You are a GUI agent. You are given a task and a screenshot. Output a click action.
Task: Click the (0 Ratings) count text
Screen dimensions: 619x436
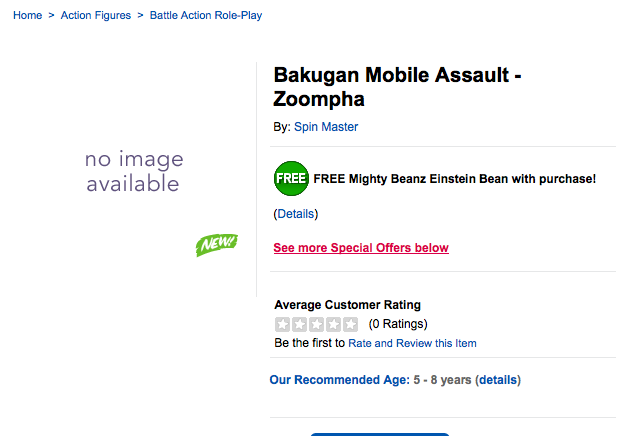pyautogui.click(x=398, y=324)
